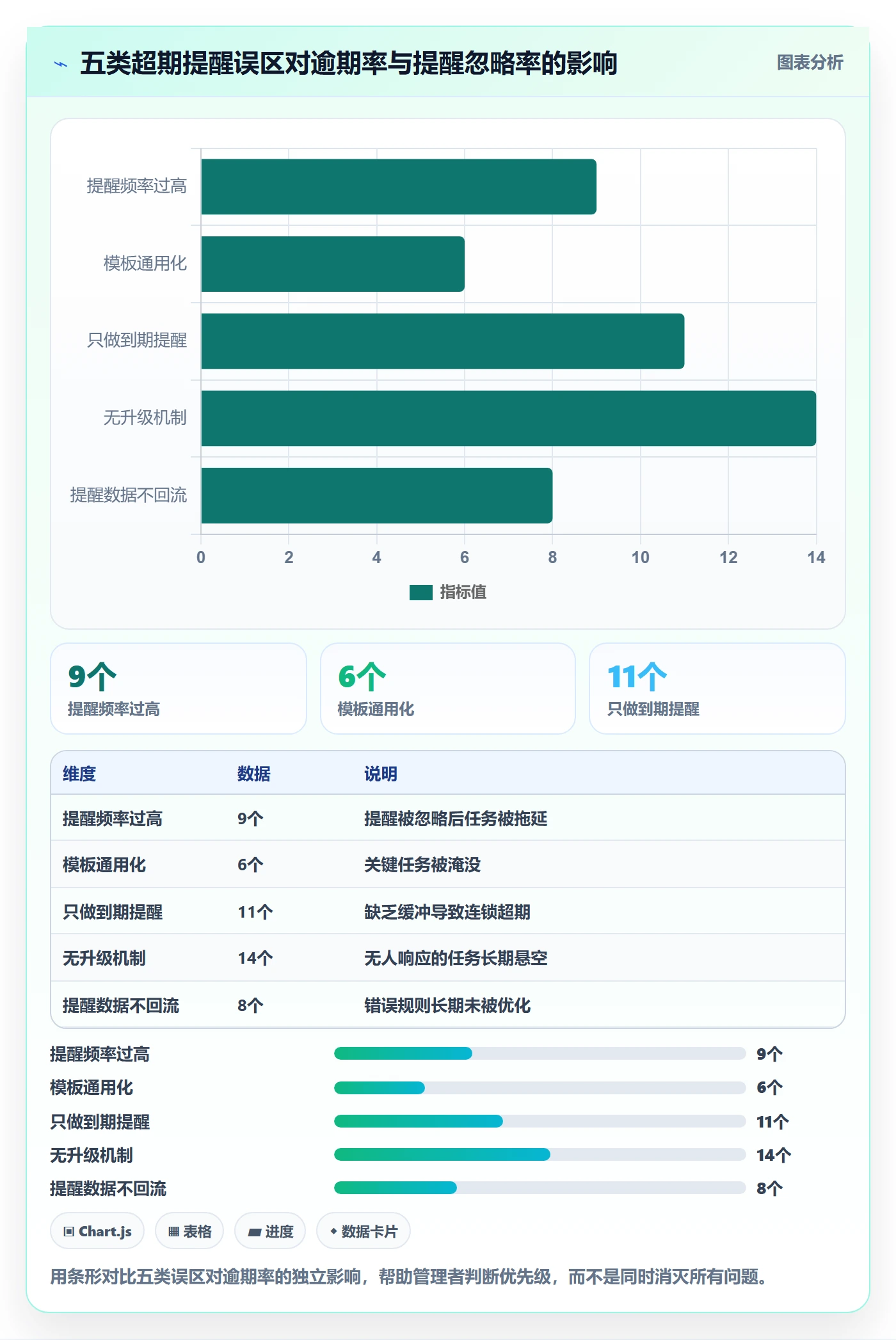Click the 提醒数据不回流 chart bar
The image size is (896, 1340).
pyautogui.click(x=377, y=495)
